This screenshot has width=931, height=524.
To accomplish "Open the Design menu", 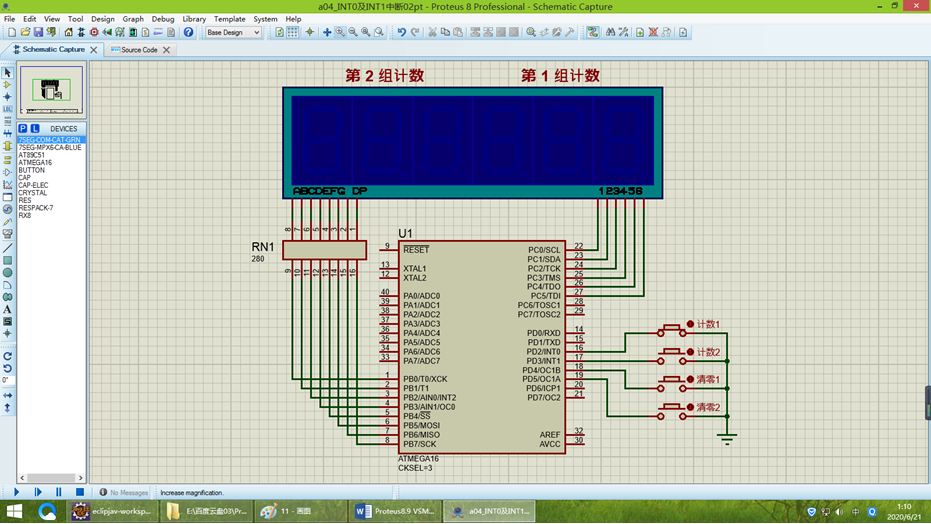I will pos(103,19).
